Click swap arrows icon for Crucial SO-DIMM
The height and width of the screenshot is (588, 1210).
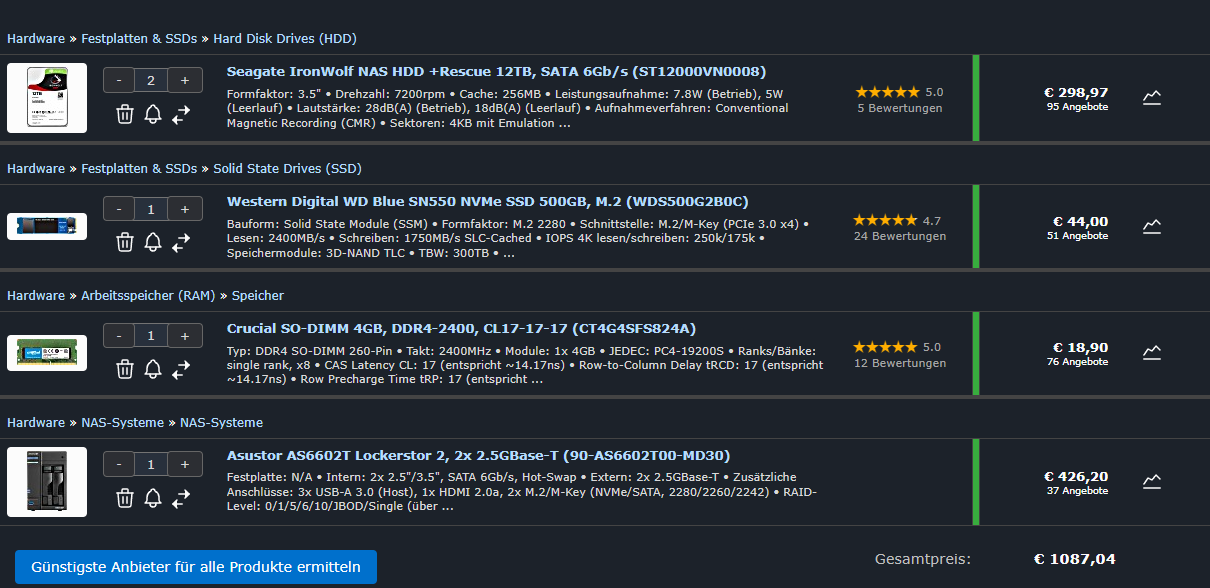click(181, 369)
